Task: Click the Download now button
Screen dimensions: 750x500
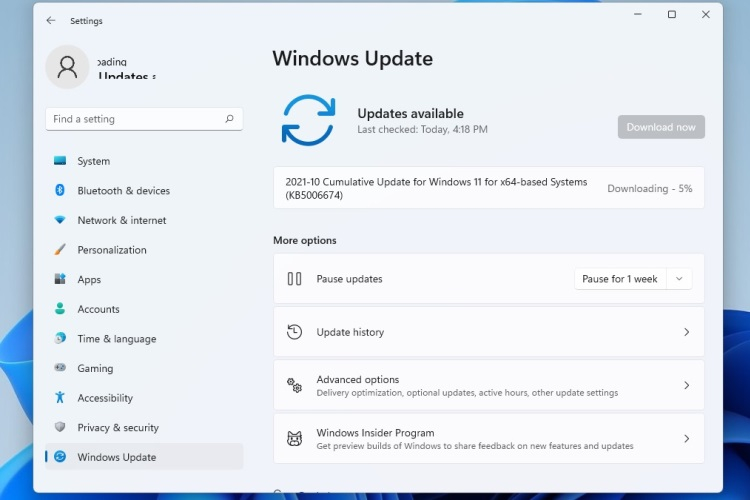Action: coord(661,127)
